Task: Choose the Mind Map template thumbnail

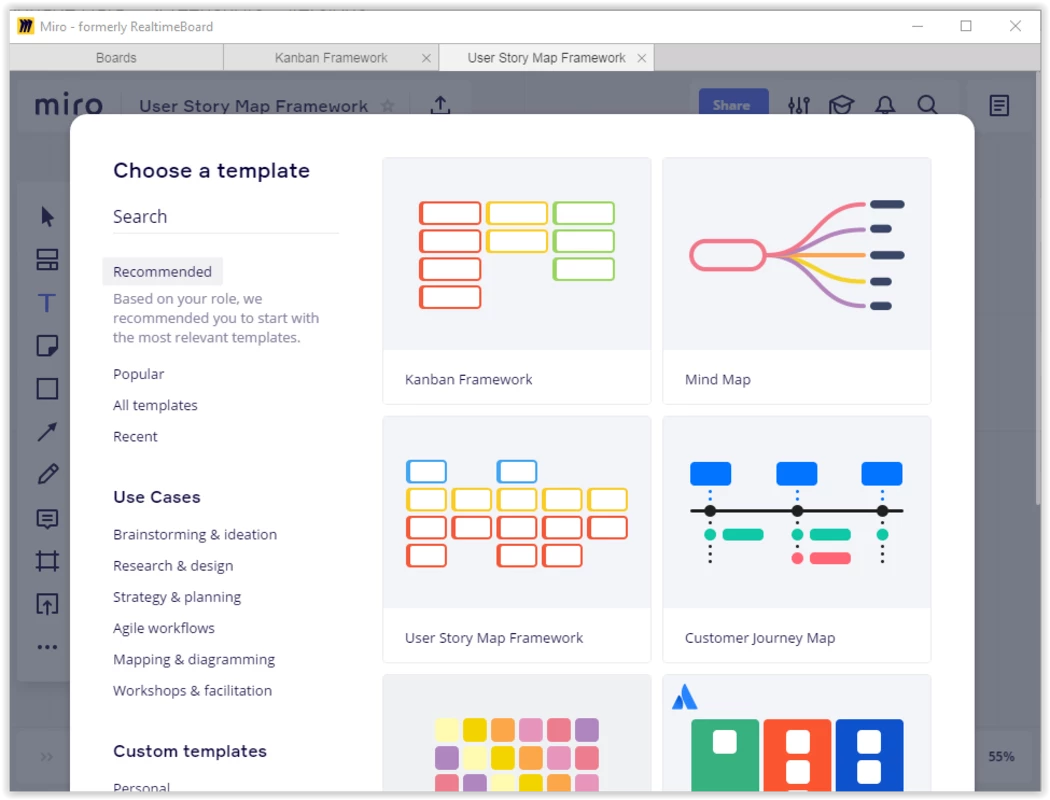Action: click(796, 254)
